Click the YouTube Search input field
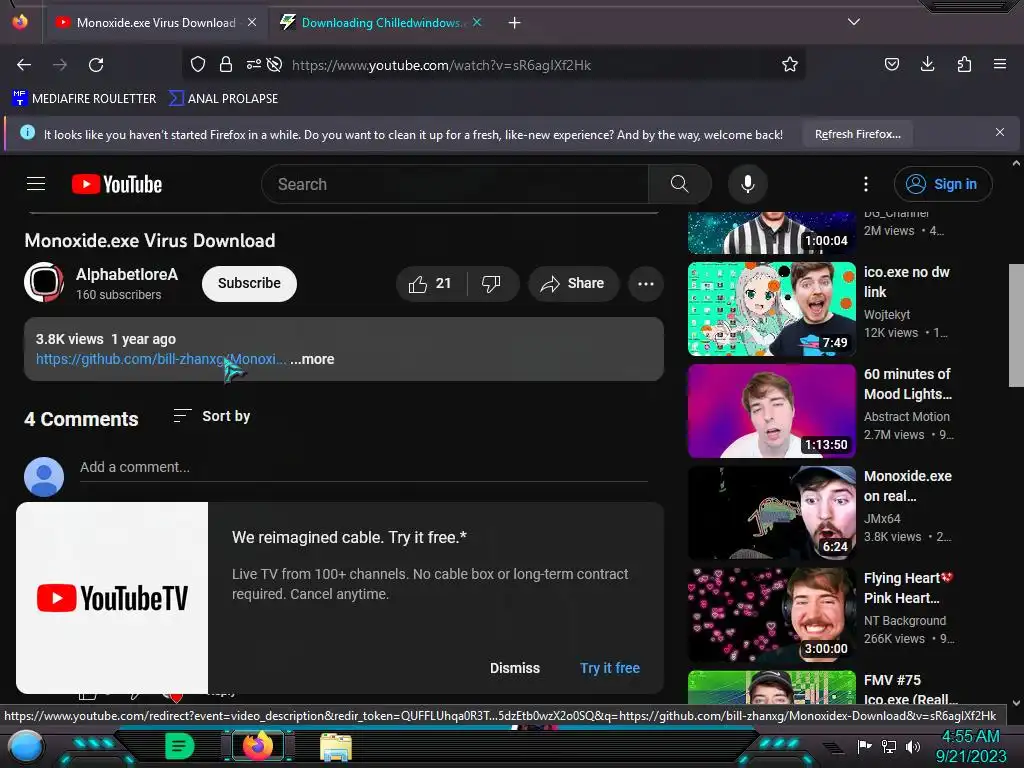1024x768 pixels. (455, 184)
